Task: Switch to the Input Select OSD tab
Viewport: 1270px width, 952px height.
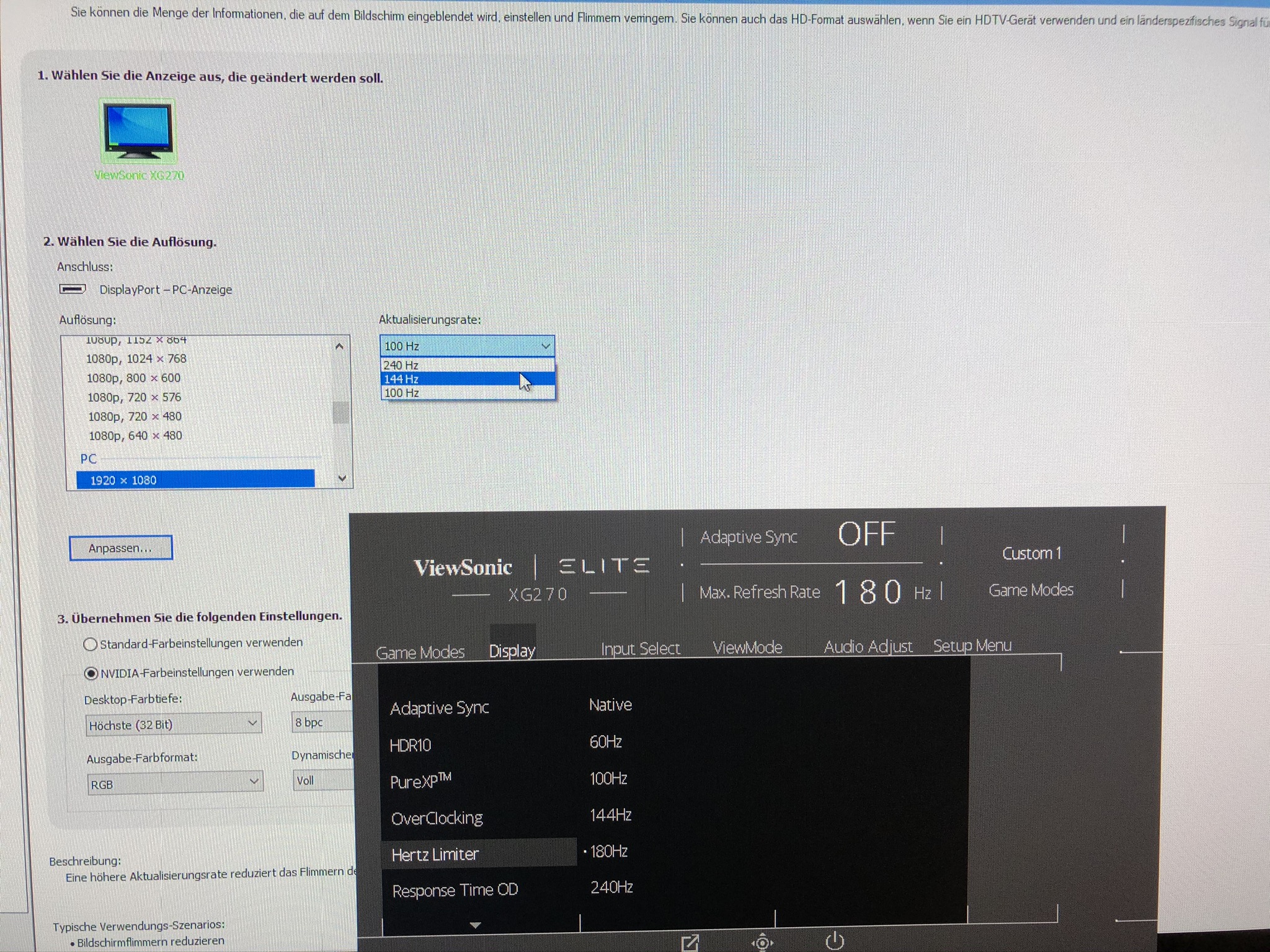Action: click(640, 649)
